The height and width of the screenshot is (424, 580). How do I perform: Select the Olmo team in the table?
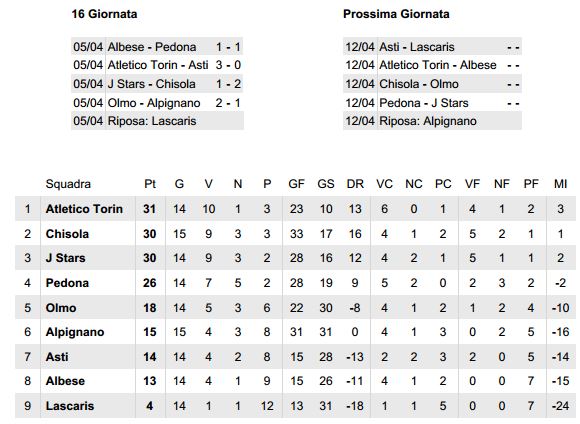pos(61,308)
